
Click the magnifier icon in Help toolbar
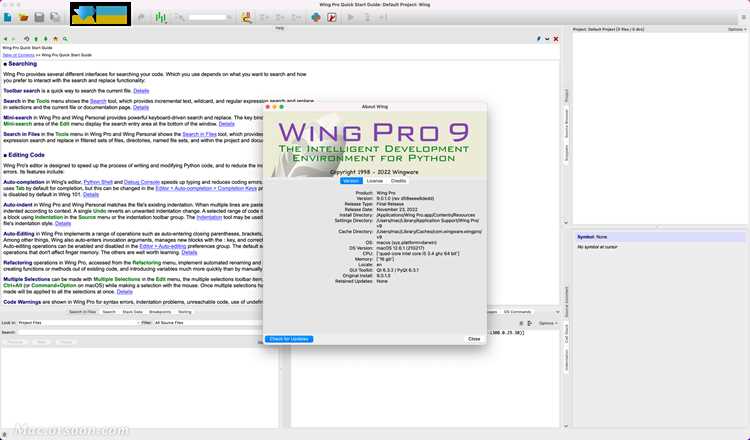click(x=65, y=39)
